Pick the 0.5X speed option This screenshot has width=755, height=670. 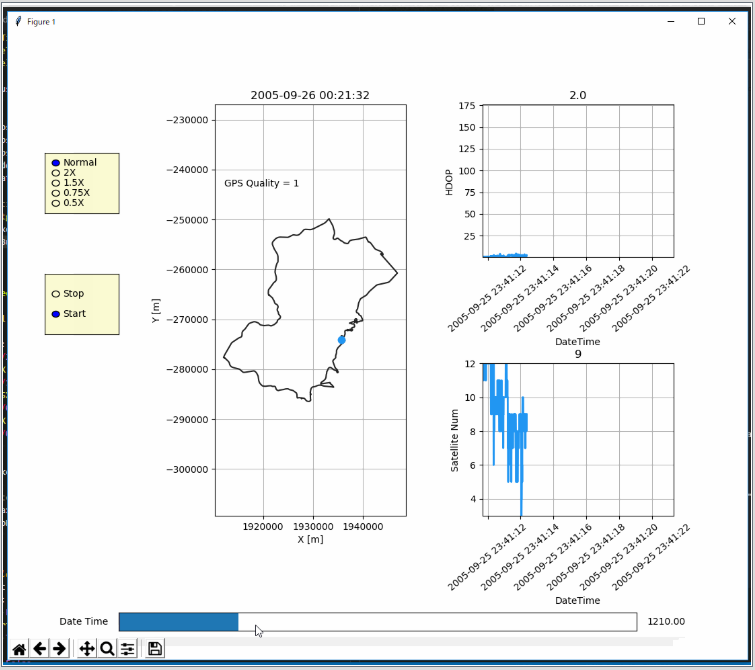click(x=56, y=203)
